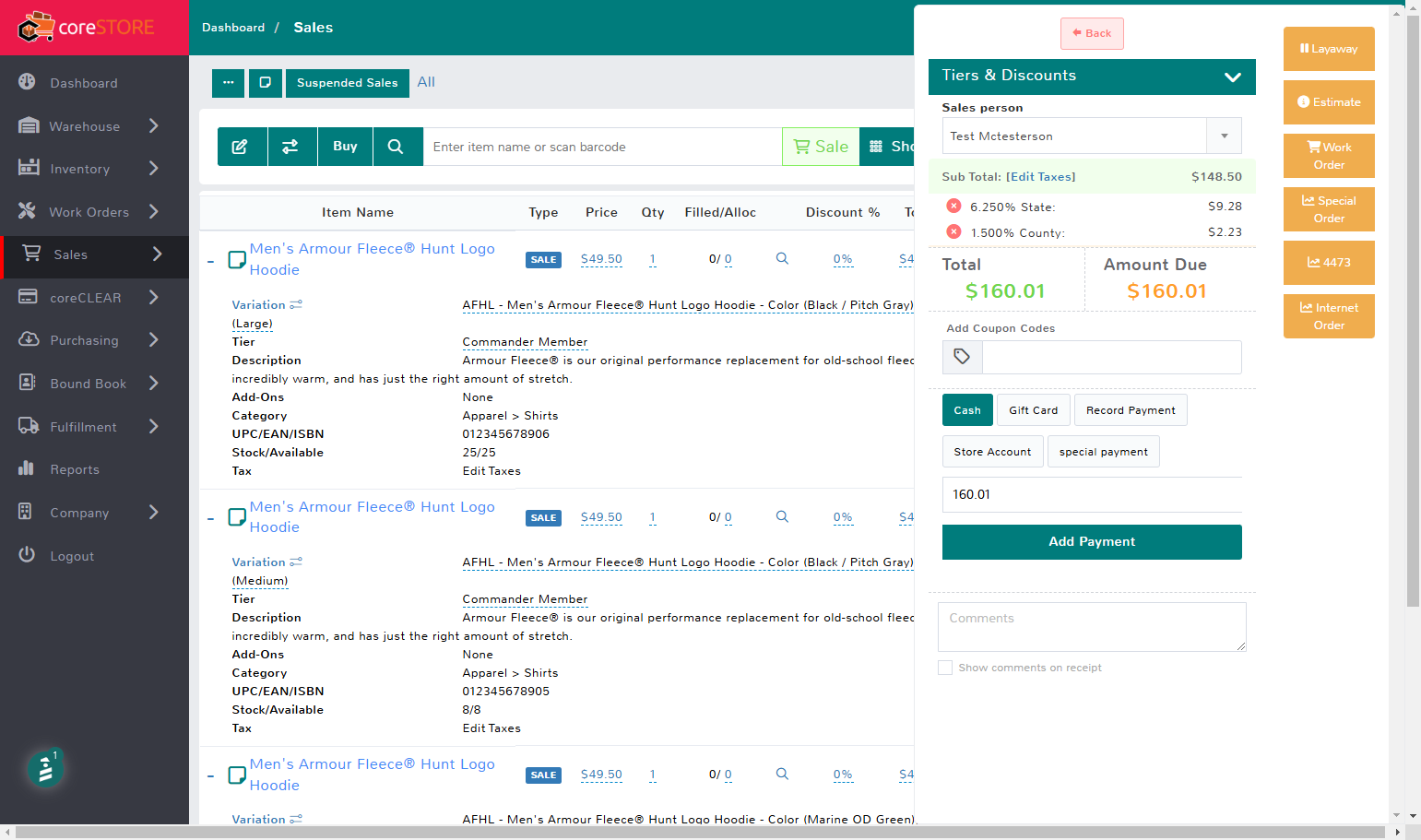Remove the 6.250% State tax
This screenshot has height=840, width=1421.
954,206
